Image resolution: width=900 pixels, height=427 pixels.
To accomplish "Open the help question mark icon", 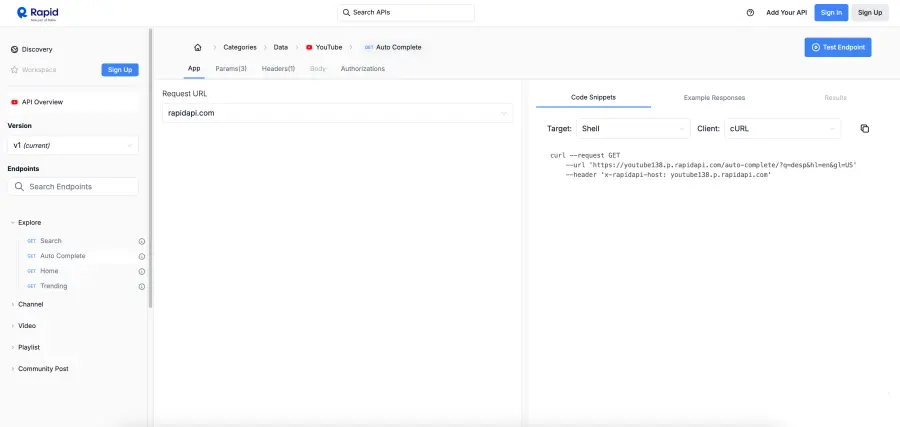I will tap(750, 13).
